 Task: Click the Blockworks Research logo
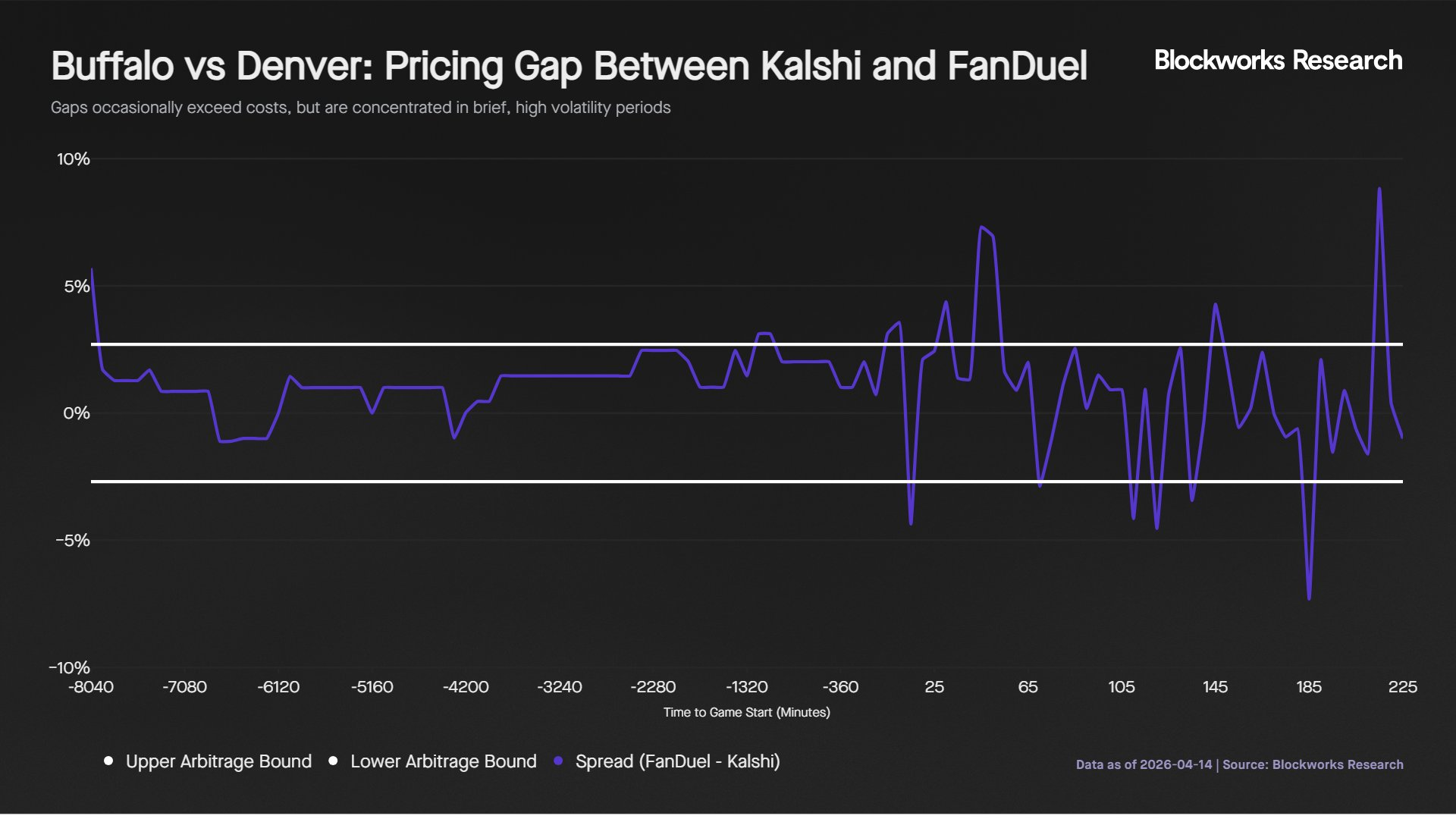(1278, 61)
